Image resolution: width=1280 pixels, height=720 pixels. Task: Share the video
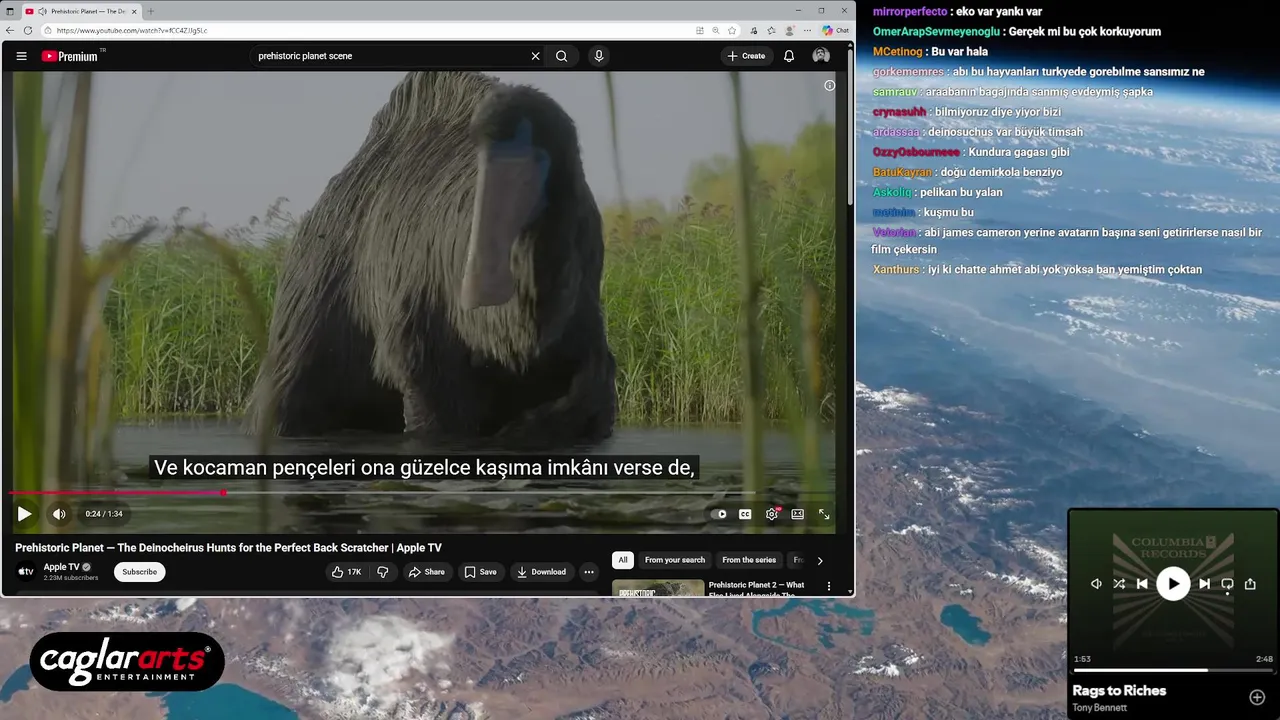(x=426, y=572)
